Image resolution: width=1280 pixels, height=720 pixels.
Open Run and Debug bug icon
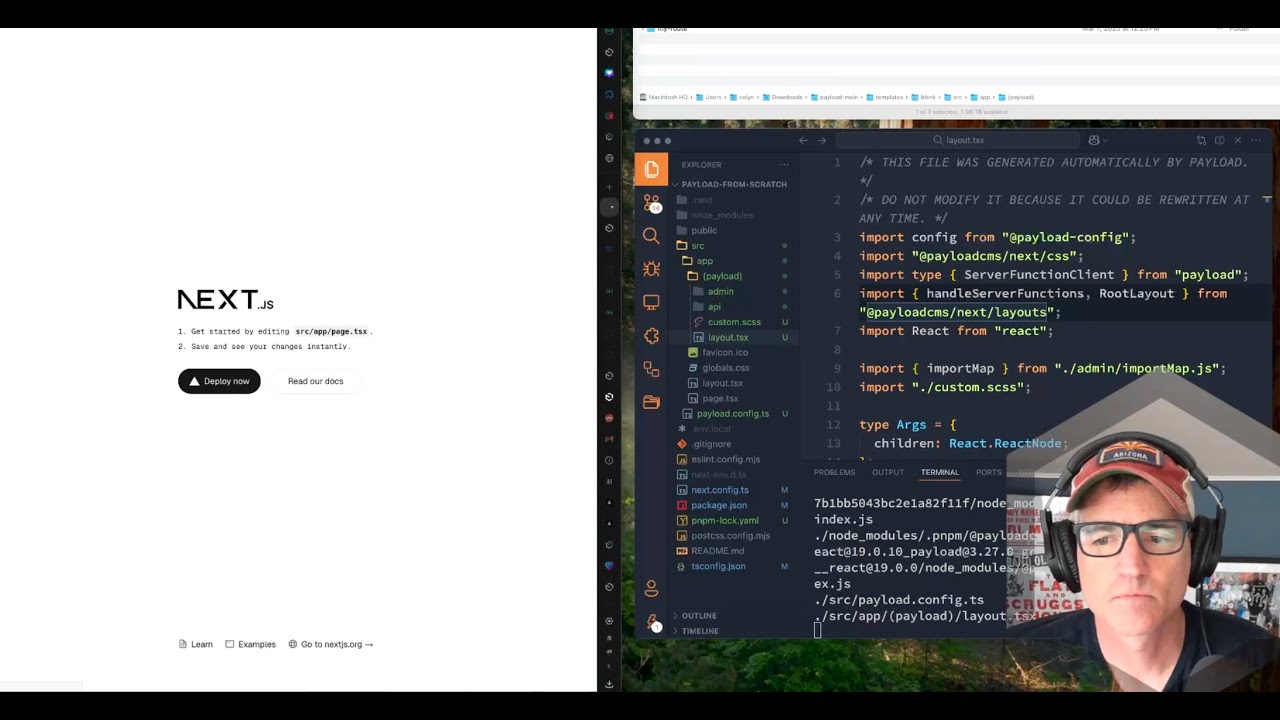click(651, 269)
